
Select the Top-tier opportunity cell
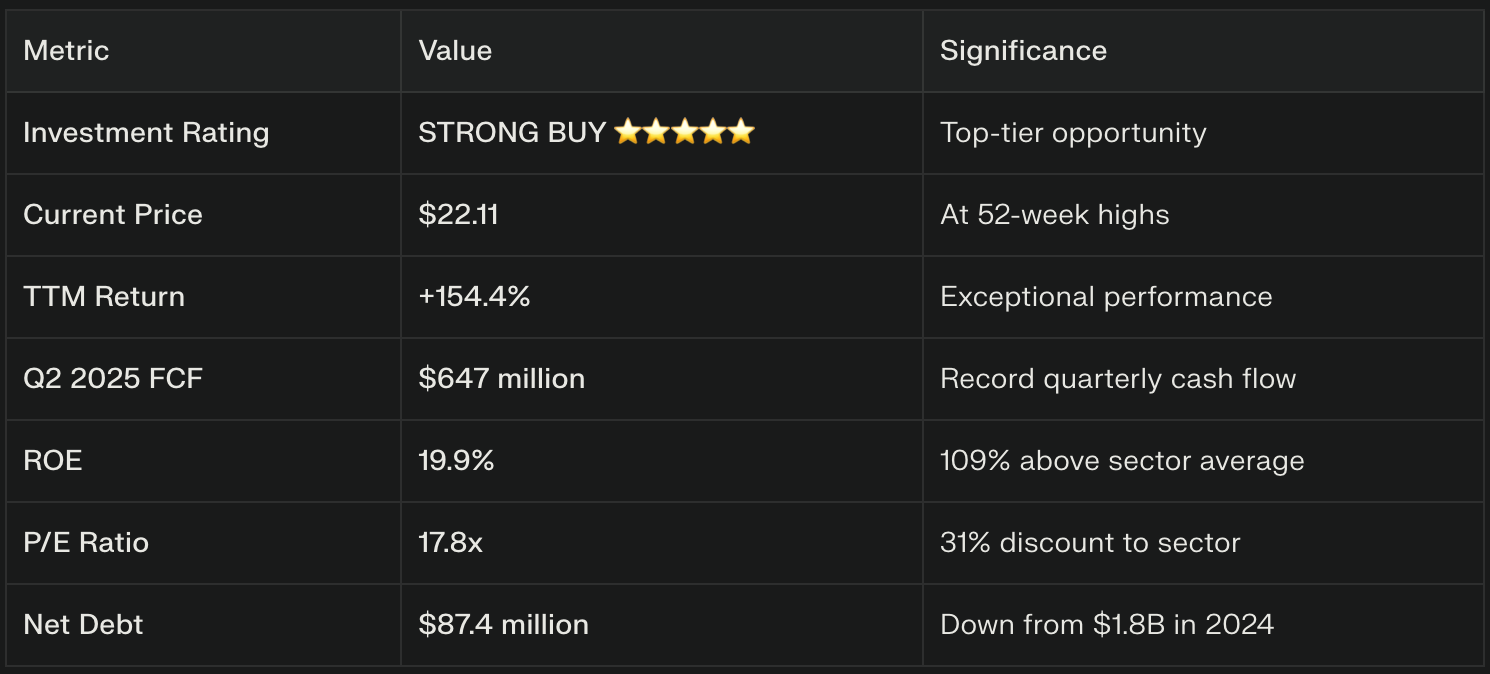(x=1073, y=133)
